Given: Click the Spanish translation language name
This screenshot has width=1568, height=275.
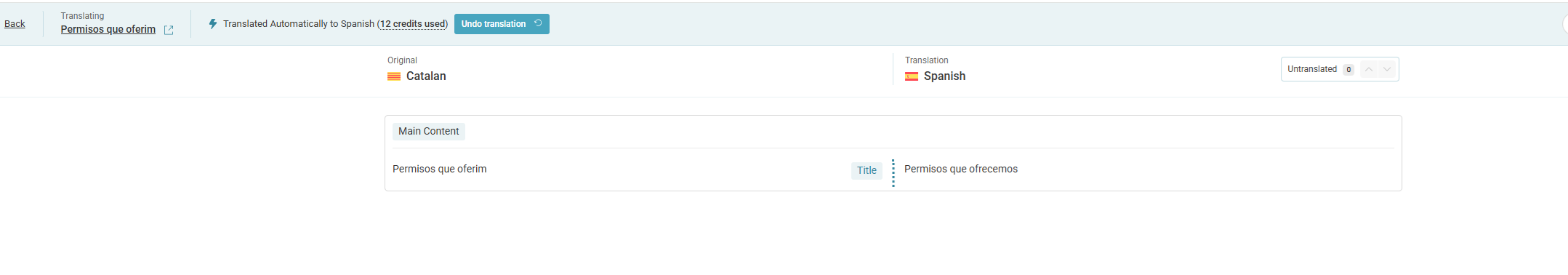Looking at the screenshot, I should tap(945, 76).
